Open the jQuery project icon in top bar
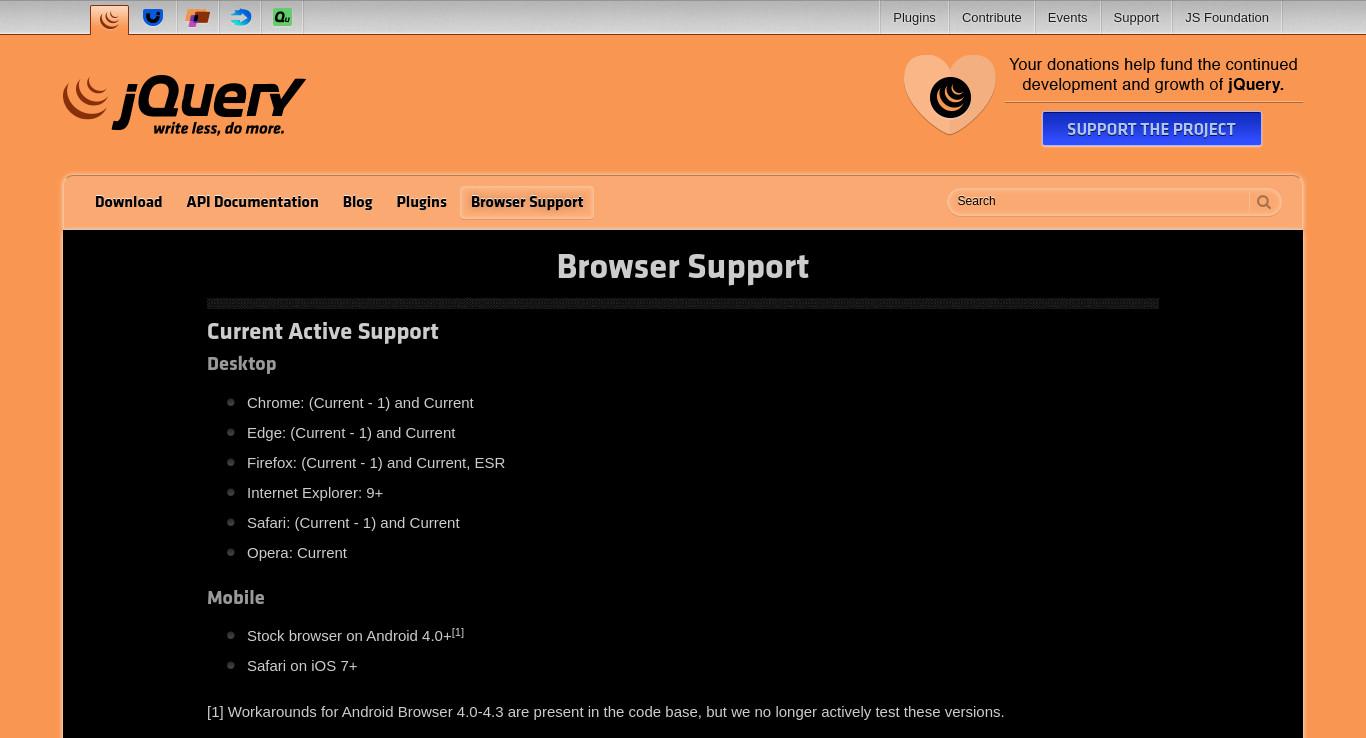Viewport: 1366px width, 738px height. [109, 19]
